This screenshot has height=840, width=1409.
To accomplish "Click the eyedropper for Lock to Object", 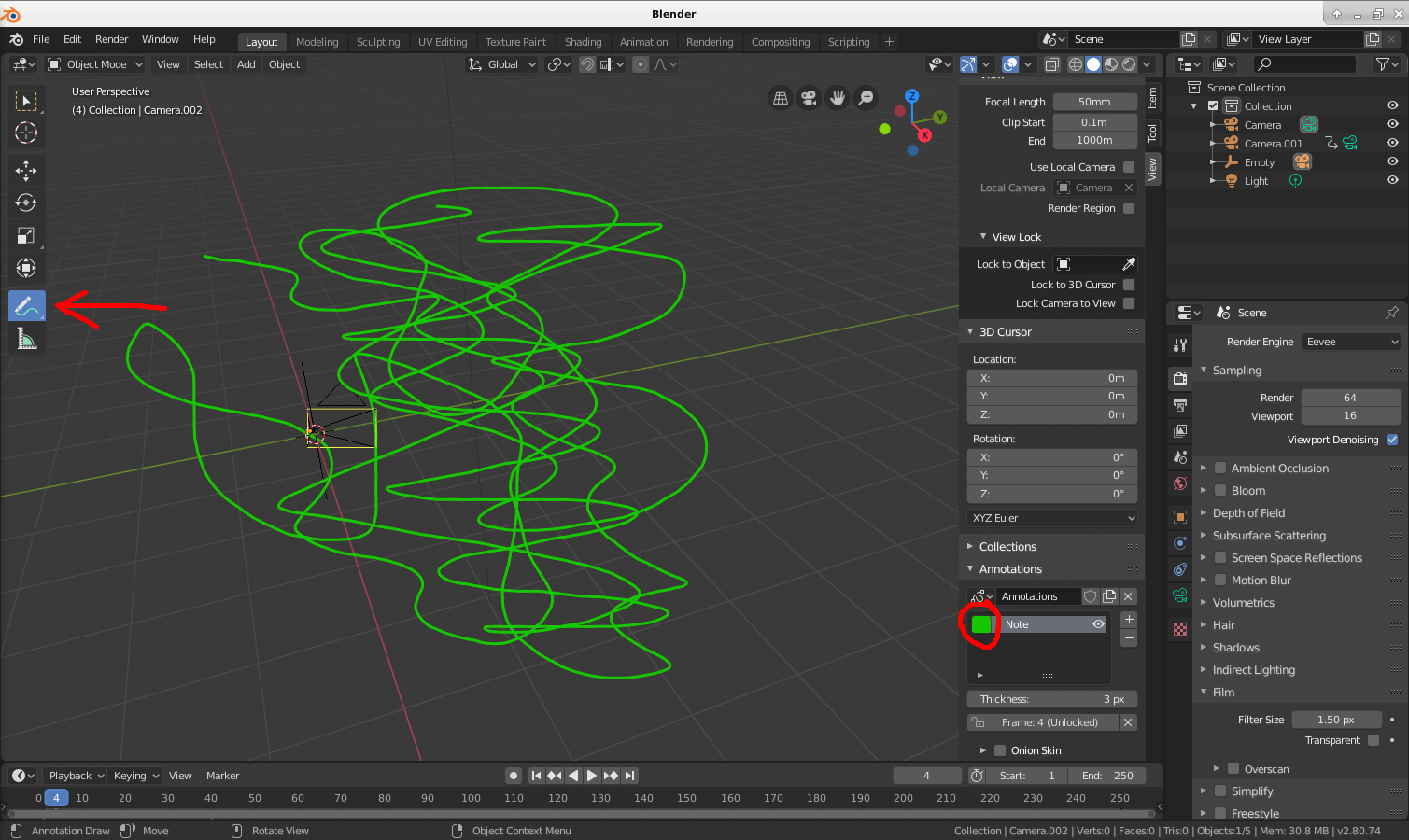I will click(1129, 264).
